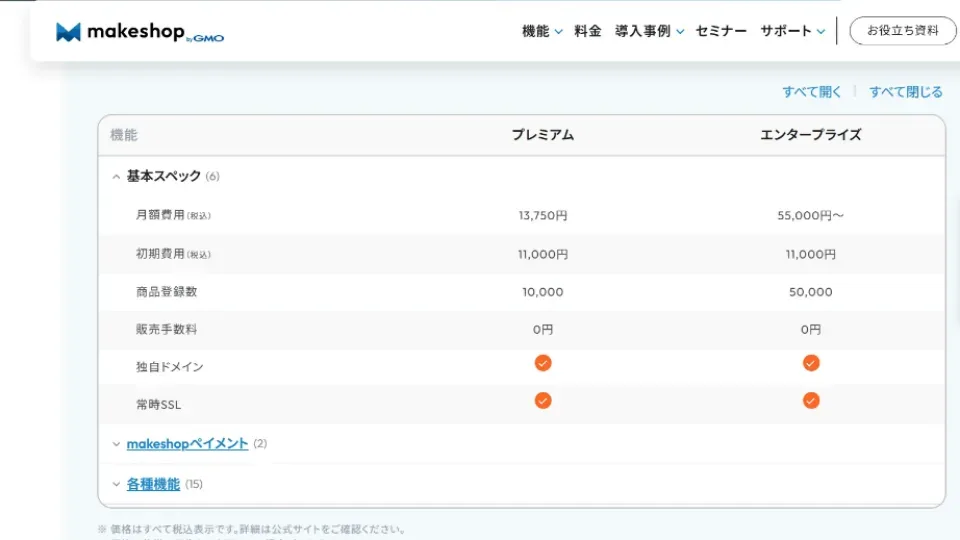Select the エンタープライズ column header
The image size is (960, 540).
click(x=811, y=135)
